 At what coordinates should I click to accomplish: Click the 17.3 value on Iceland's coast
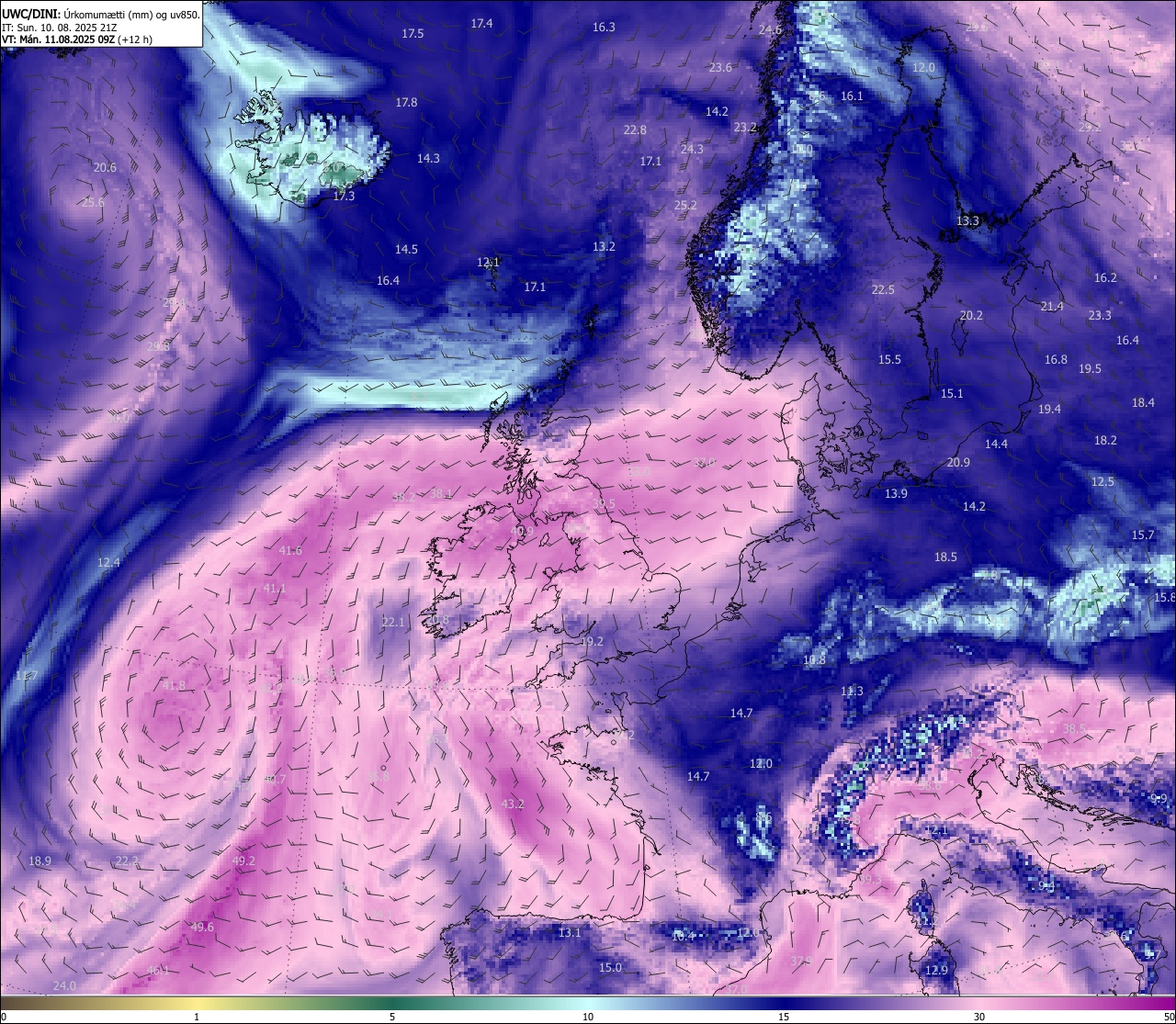(344, 197)
